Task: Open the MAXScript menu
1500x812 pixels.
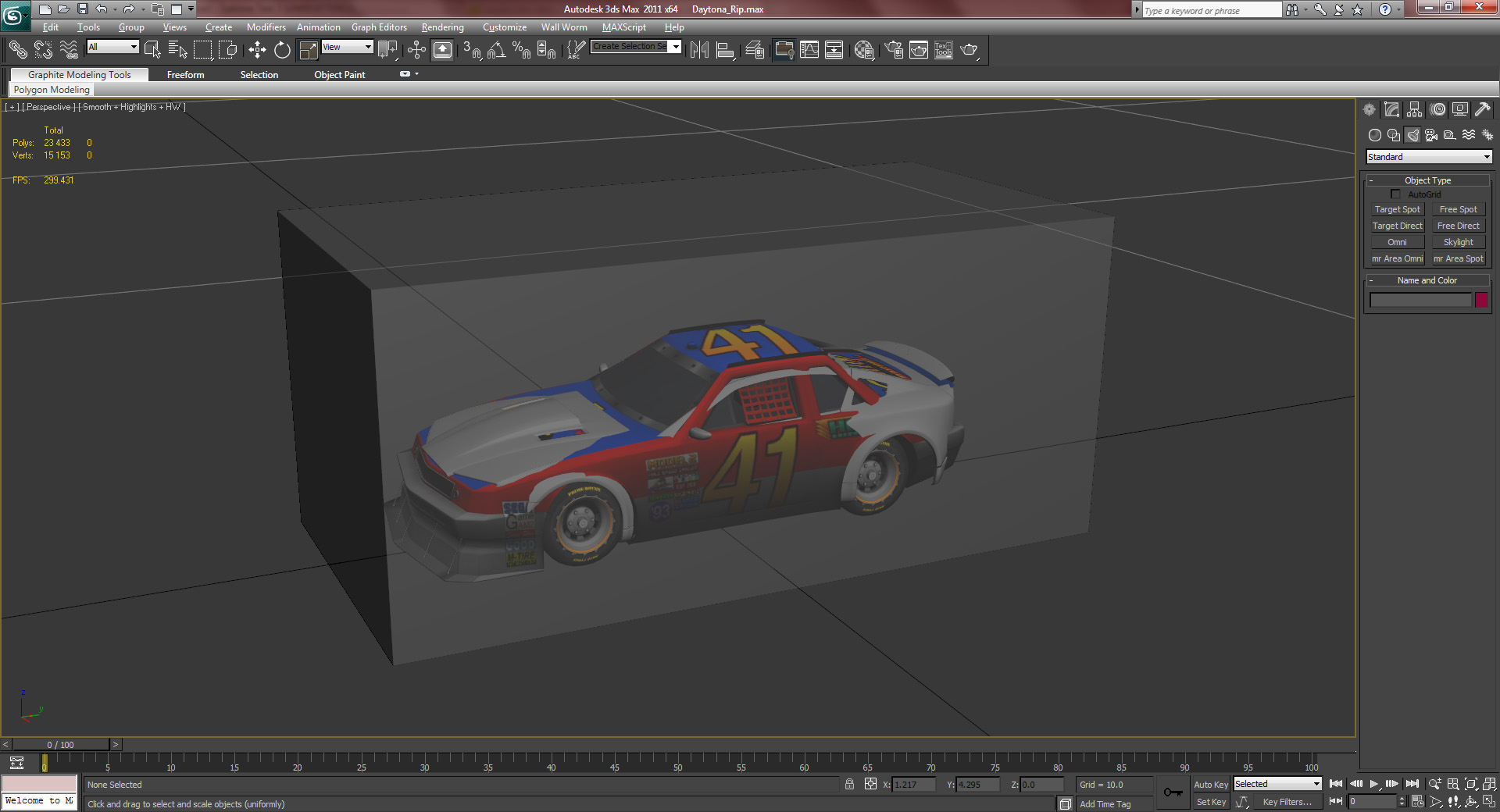Action: [623, 27]
